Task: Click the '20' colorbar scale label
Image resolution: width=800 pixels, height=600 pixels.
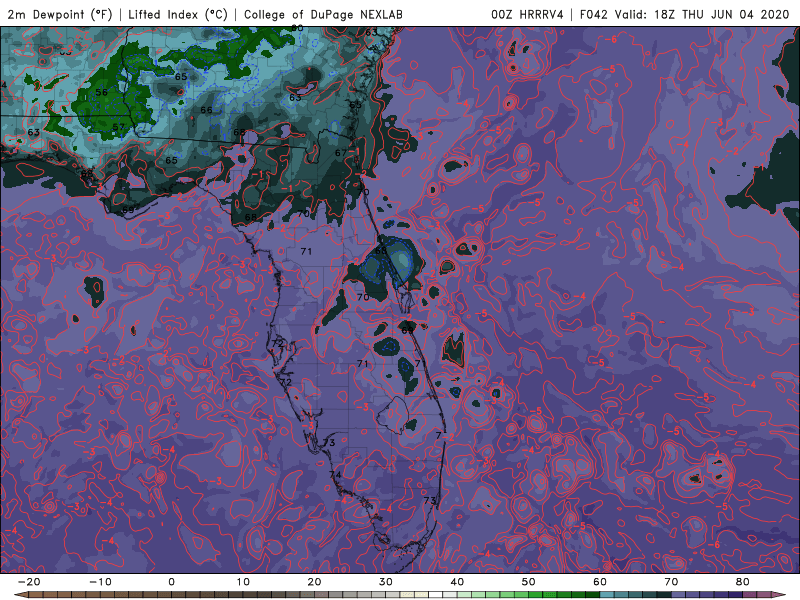Action: 314,582
